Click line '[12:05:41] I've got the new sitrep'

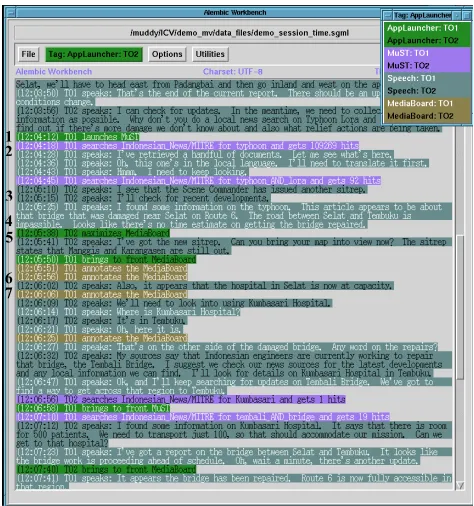pyautogui.click(x=234, y=246)
